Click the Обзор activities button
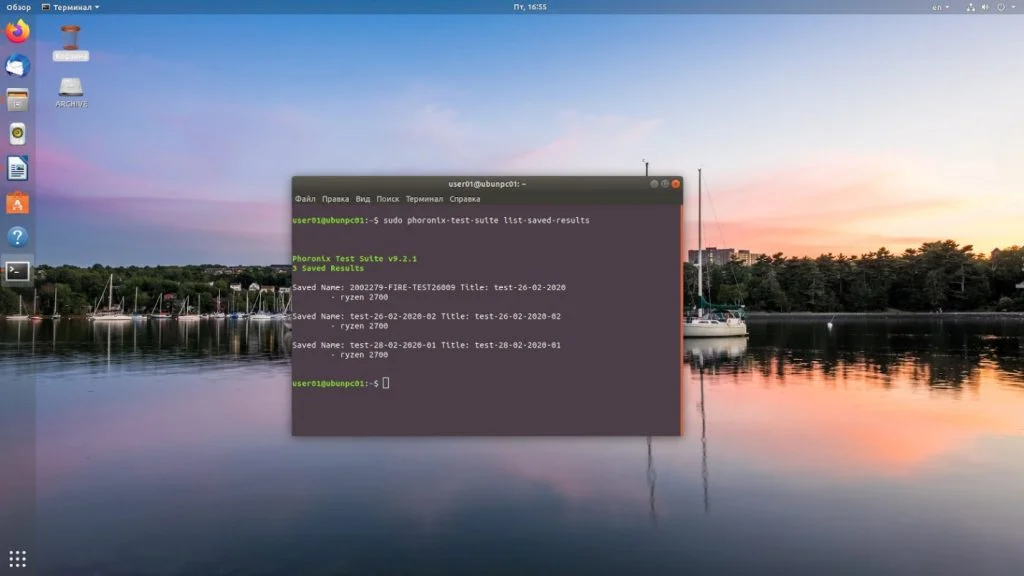This screenshot has width=1024, height=576. (x=18, y=7)
